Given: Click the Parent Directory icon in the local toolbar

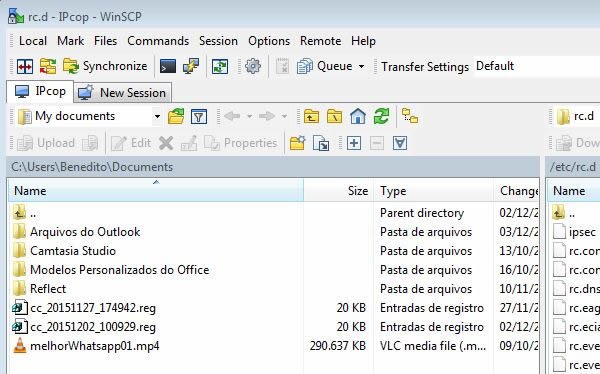Looking at the screenshot, I should click(311, 116).
